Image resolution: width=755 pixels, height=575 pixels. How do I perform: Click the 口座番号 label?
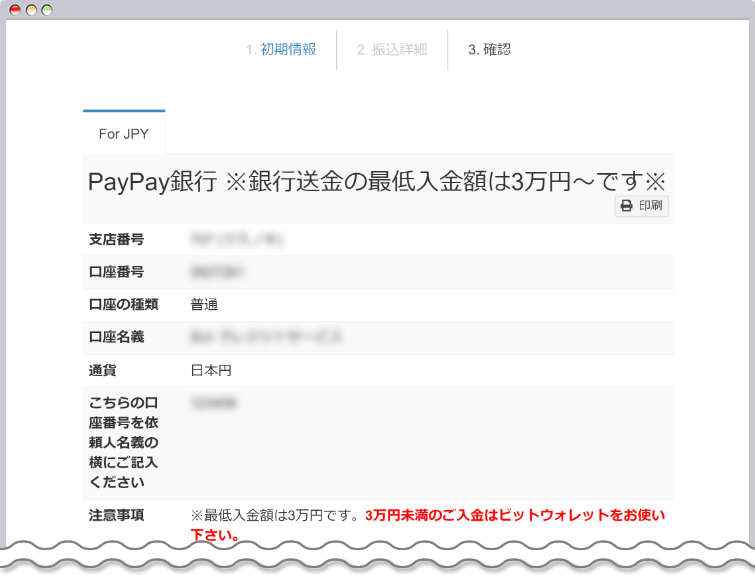[x=117, y=272]
